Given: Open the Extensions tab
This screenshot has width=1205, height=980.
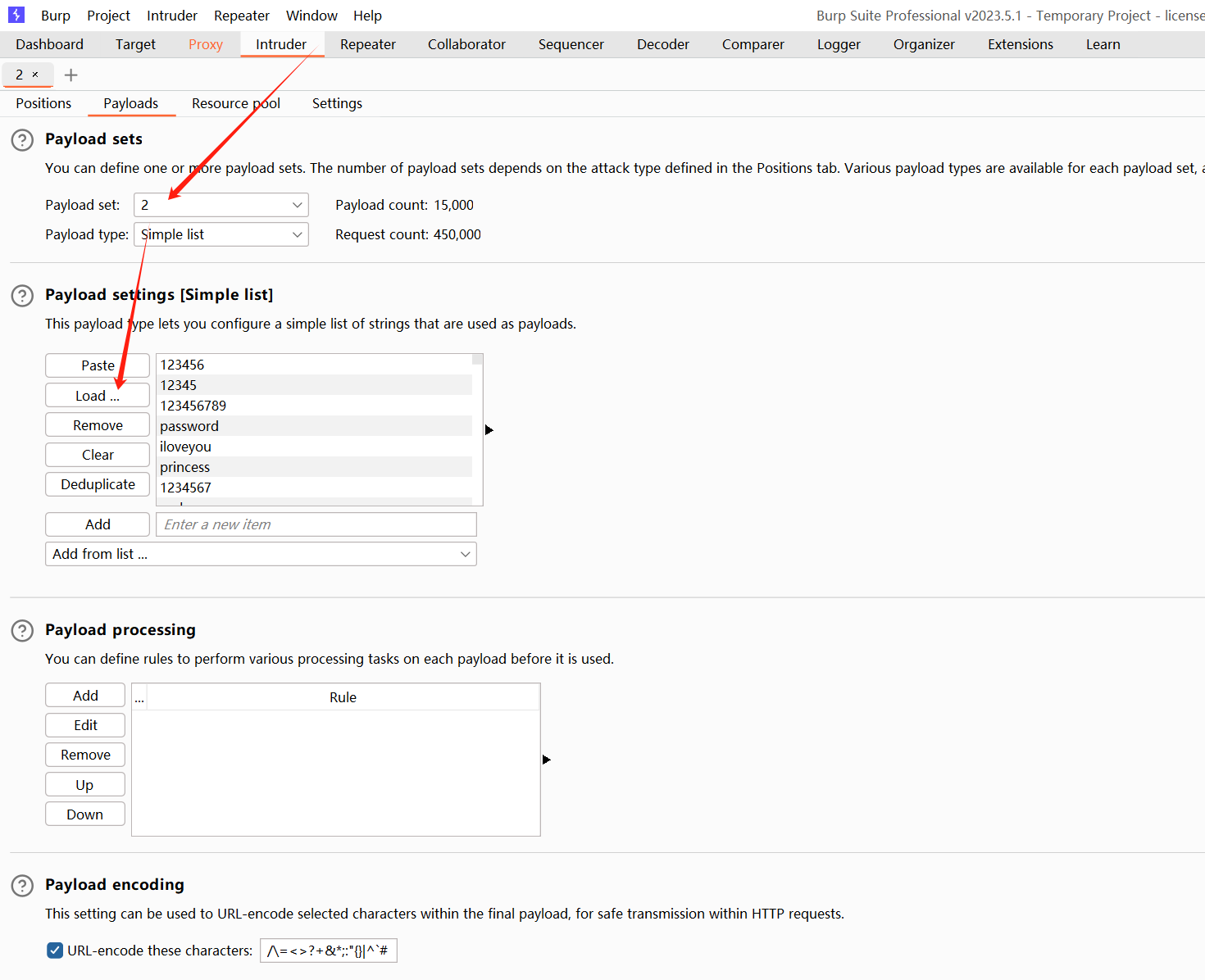Looking at the screenshot, I should (x=1021, y=44).
